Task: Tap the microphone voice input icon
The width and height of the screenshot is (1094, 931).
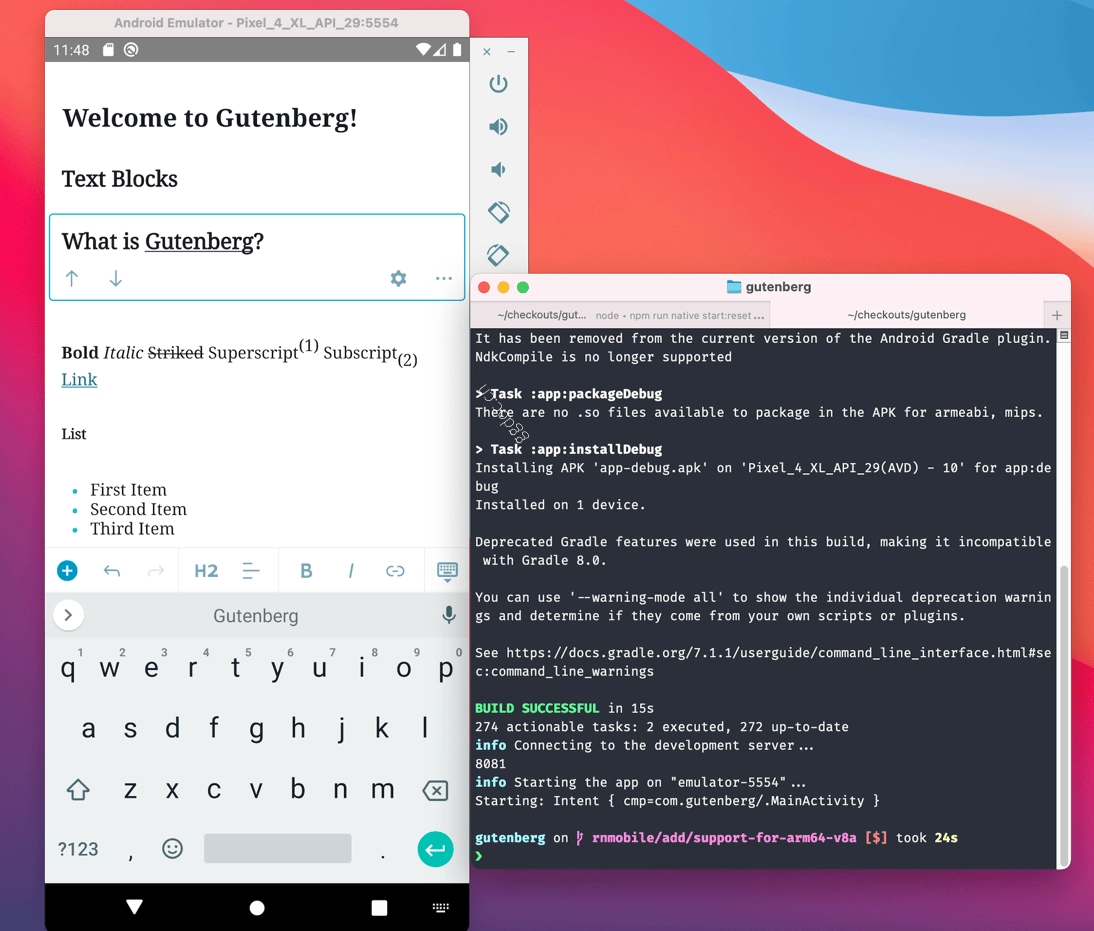Action: (x=449, y=615)
